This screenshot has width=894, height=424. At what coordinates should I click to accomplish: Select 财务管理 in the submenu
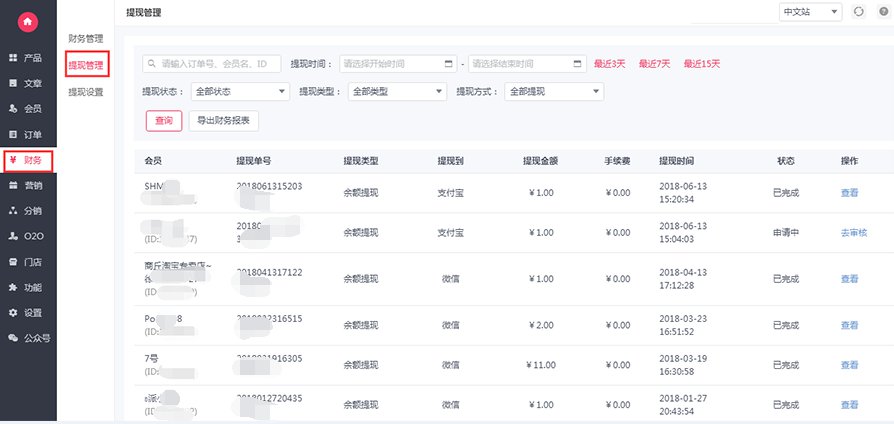[x=86, y=39]
